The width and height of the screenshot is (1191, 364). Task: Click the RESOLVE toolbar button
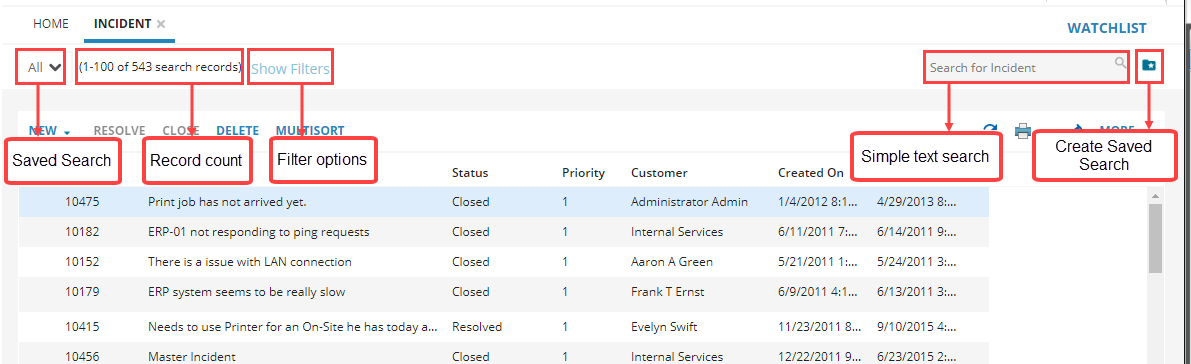point(119,131)
